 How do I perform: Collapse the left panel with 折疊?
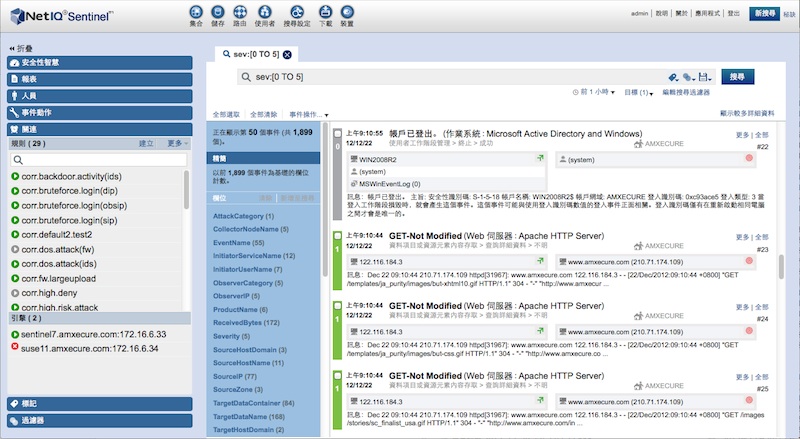point(21,48)
